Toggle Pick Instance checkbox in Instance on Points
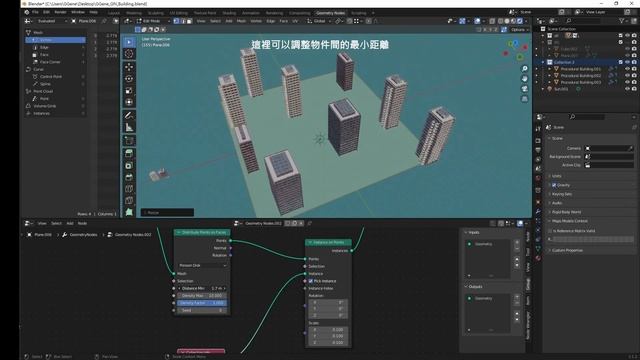 click(x=311, y=281)
